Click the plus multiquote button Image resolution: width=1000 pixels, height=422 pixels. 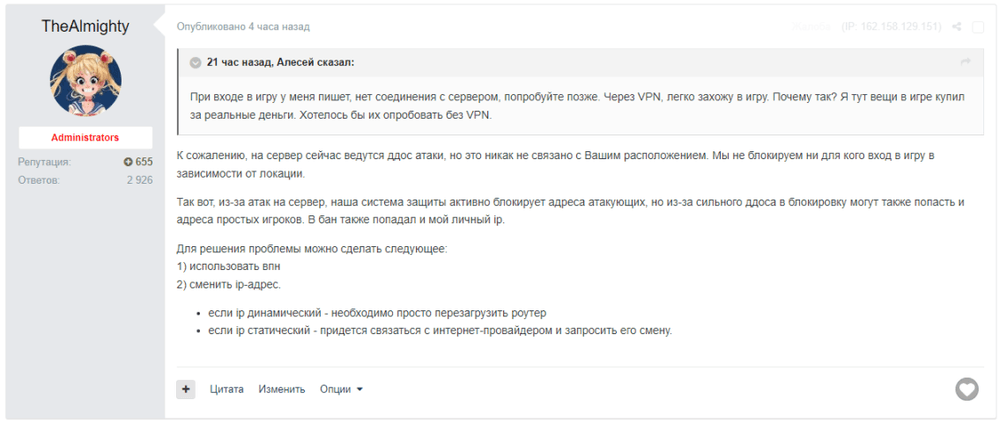(x=186, y=389)
